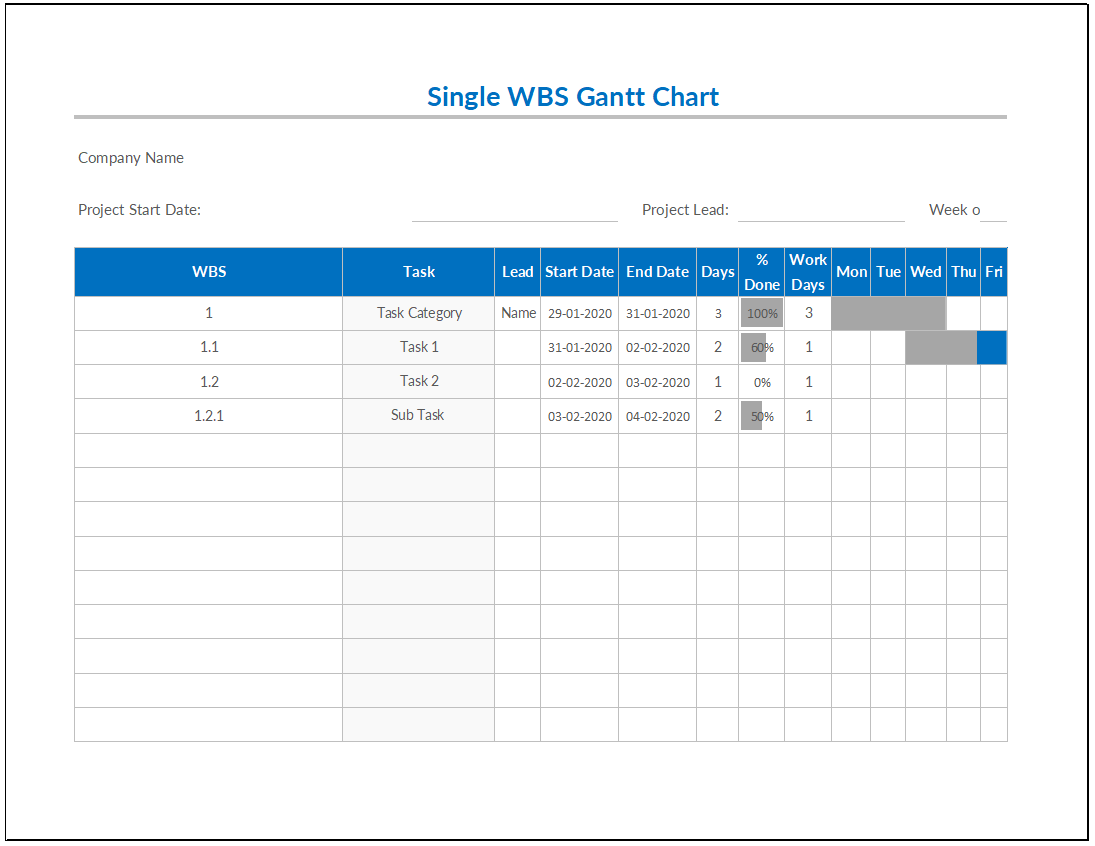Select start date 29-01-2020 cell

tap(580, 314)
